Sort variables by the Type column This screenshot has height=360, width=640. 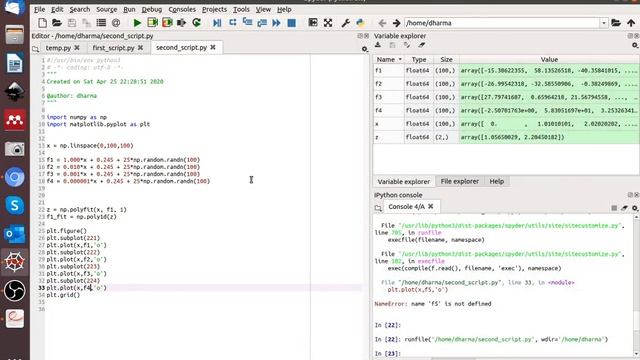point(419,60)
